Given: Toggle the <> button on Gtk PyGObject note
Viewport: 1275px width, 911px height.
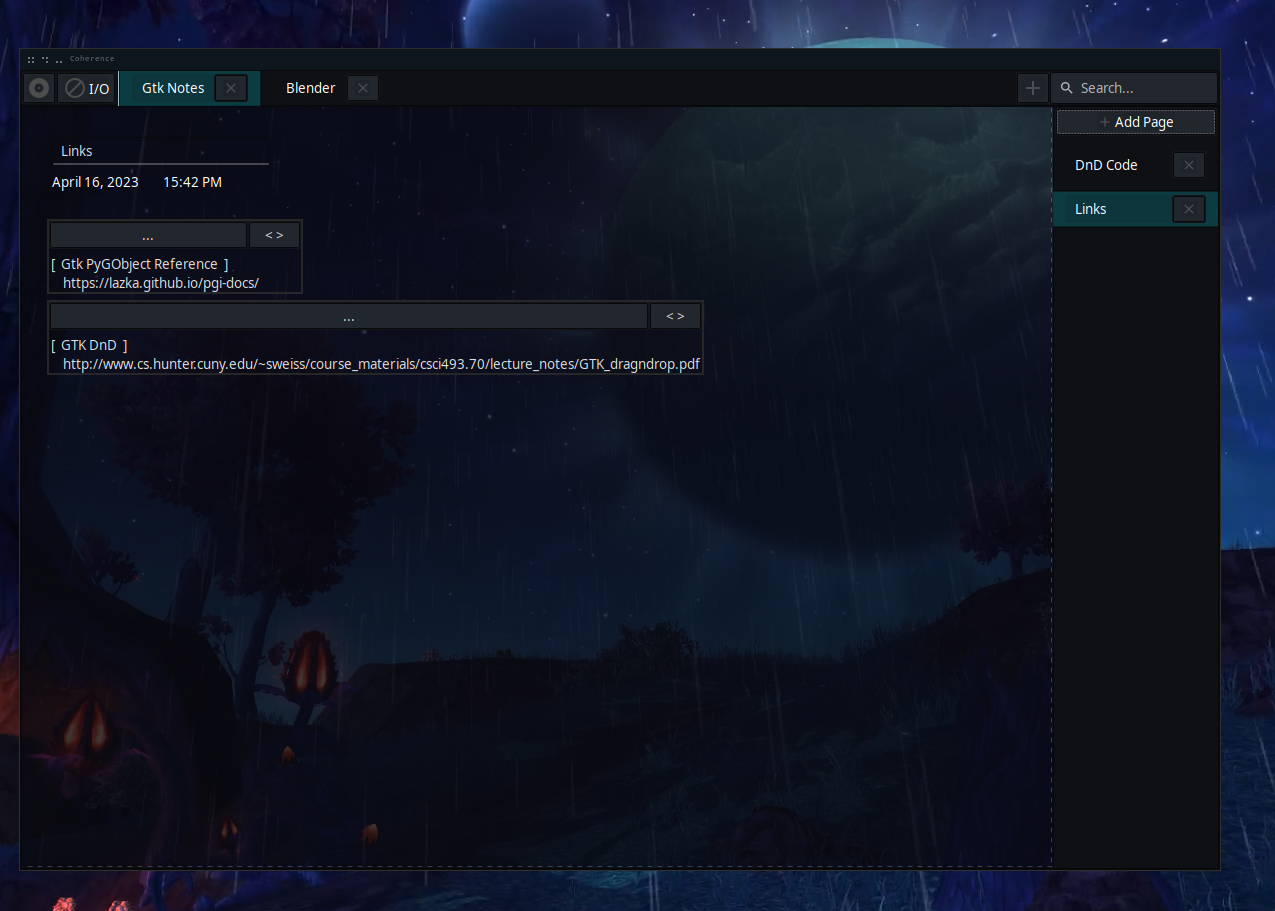Looking at the screenshot, I should tap(274, 235).
